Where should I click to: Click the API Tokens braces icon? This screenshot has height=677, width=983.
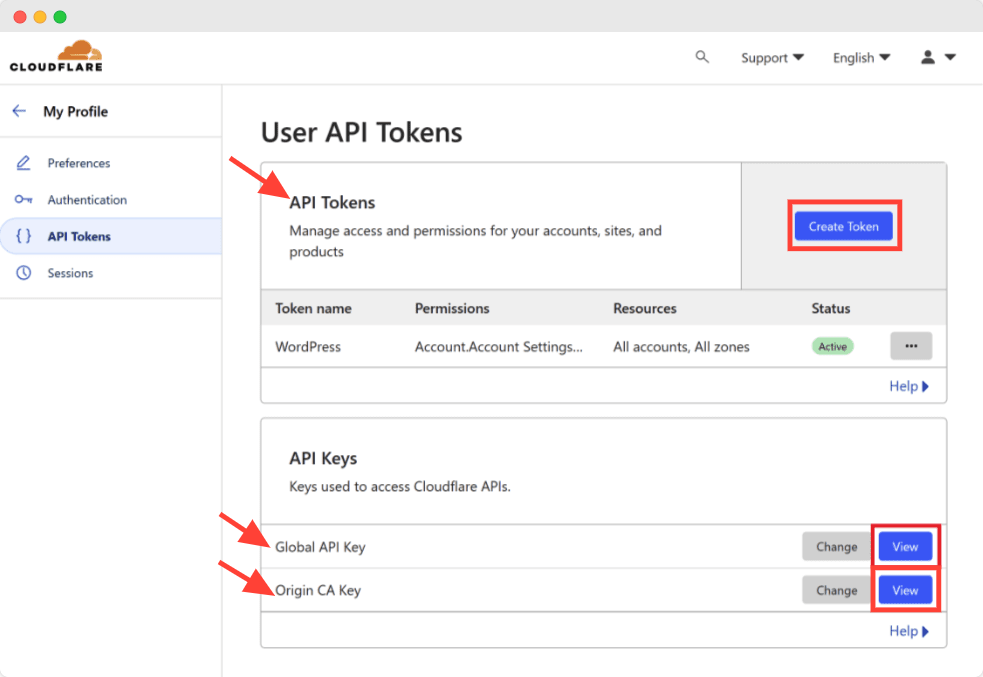25,236
